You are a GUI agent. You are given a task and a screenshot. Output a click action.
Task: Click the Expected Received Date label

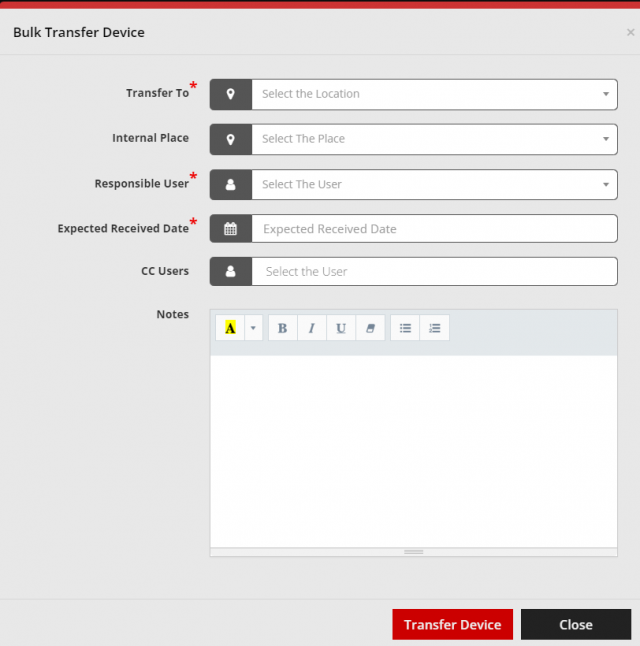(123, 228)
